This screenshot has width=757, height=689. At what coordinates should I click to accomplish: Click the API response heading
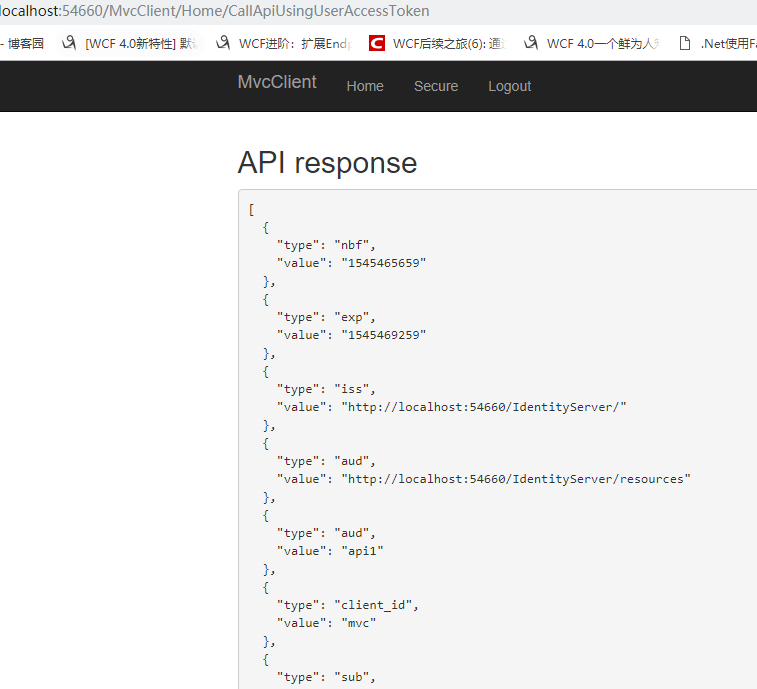[327, 163]
